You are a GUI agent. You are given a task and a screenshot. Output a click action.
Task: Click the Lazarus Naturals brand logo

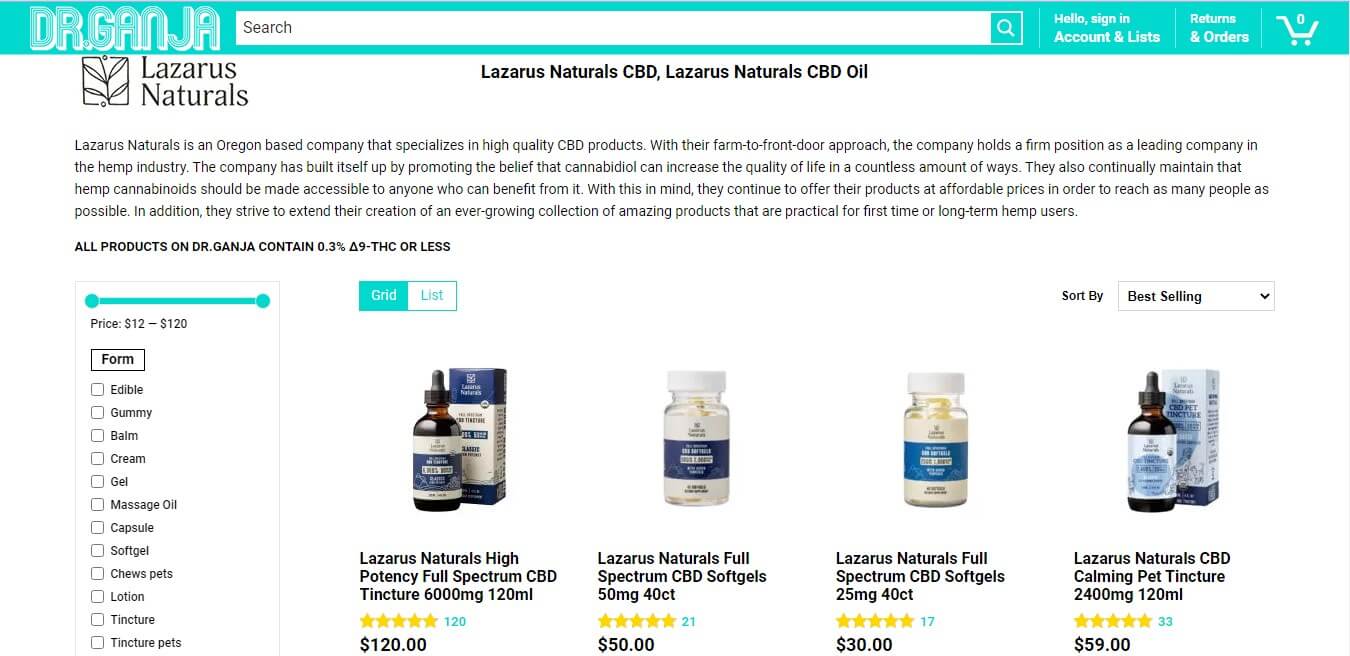(x=164, y=82)
